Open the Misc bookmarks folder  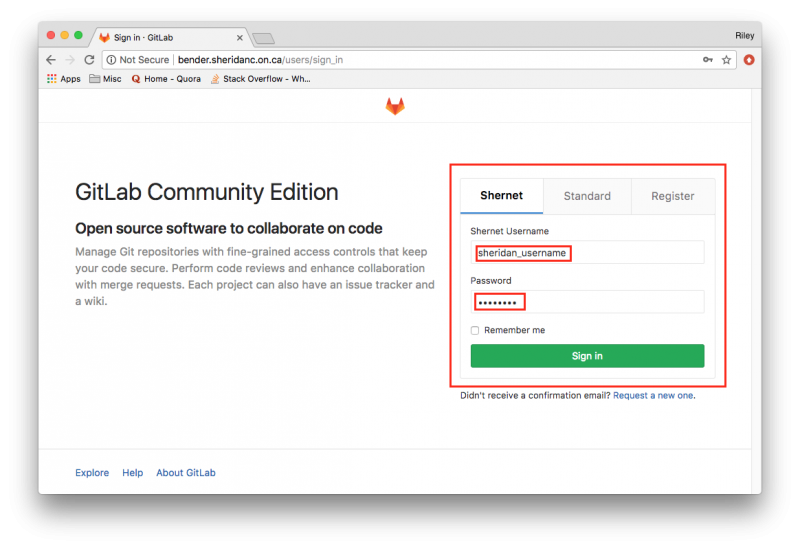(106, 79)
